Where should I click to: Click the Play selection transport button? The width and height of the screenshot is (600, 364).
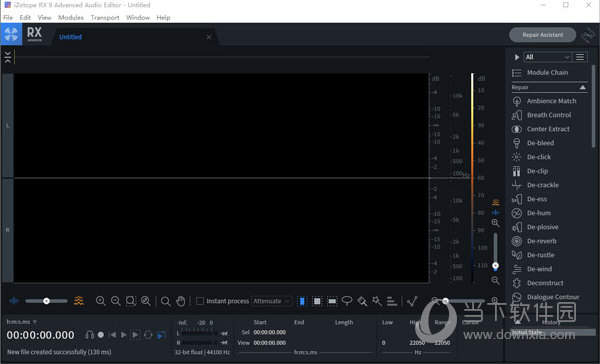click(135, 335)
